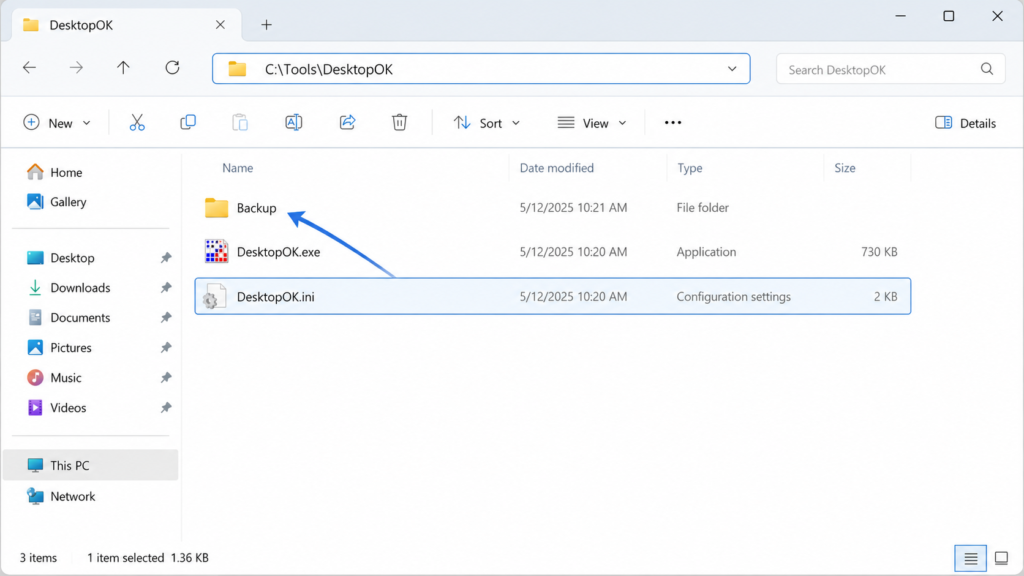1024x576 pixels.
Task: Open the Sort options dropdown
Action: click(x=487, y=123)
